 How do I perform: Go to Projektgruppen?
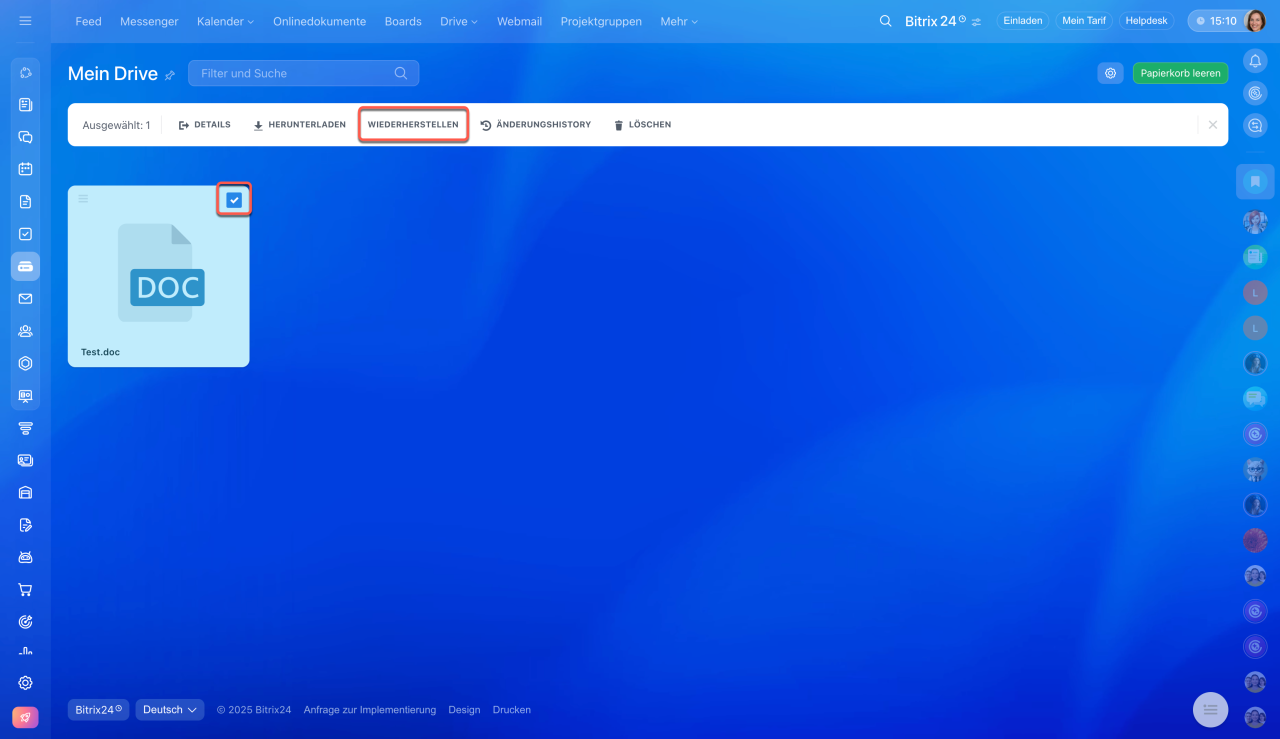point(601,21)
